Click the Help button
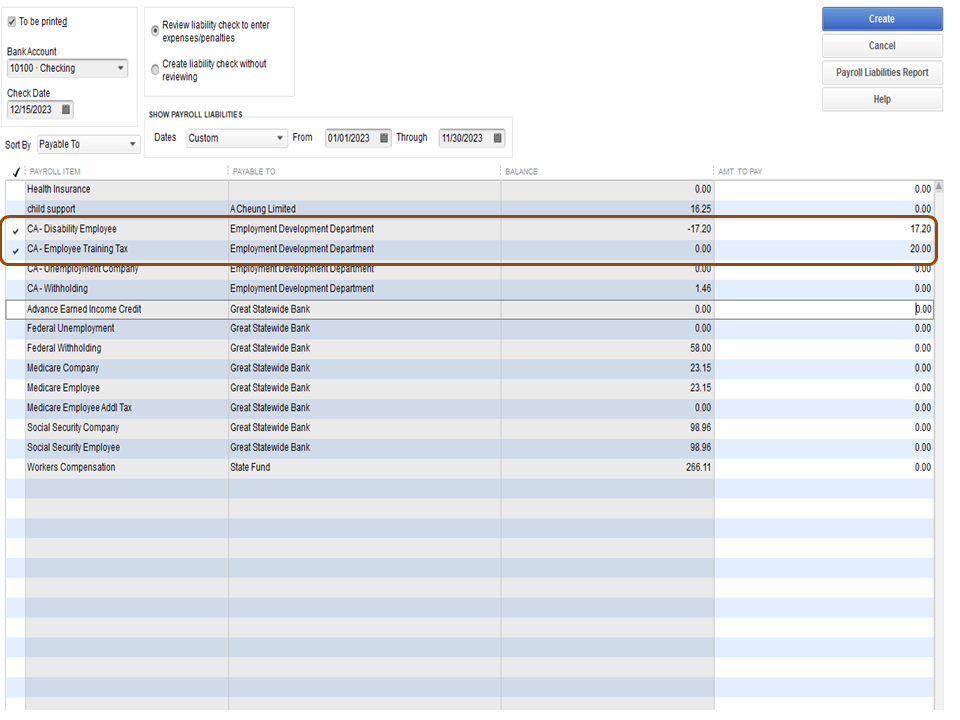 [881, 99]
